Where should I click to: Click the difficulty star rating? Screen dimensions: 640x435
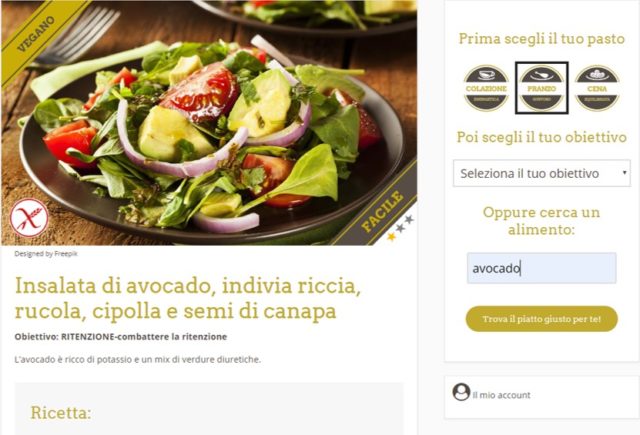[400, 228]
